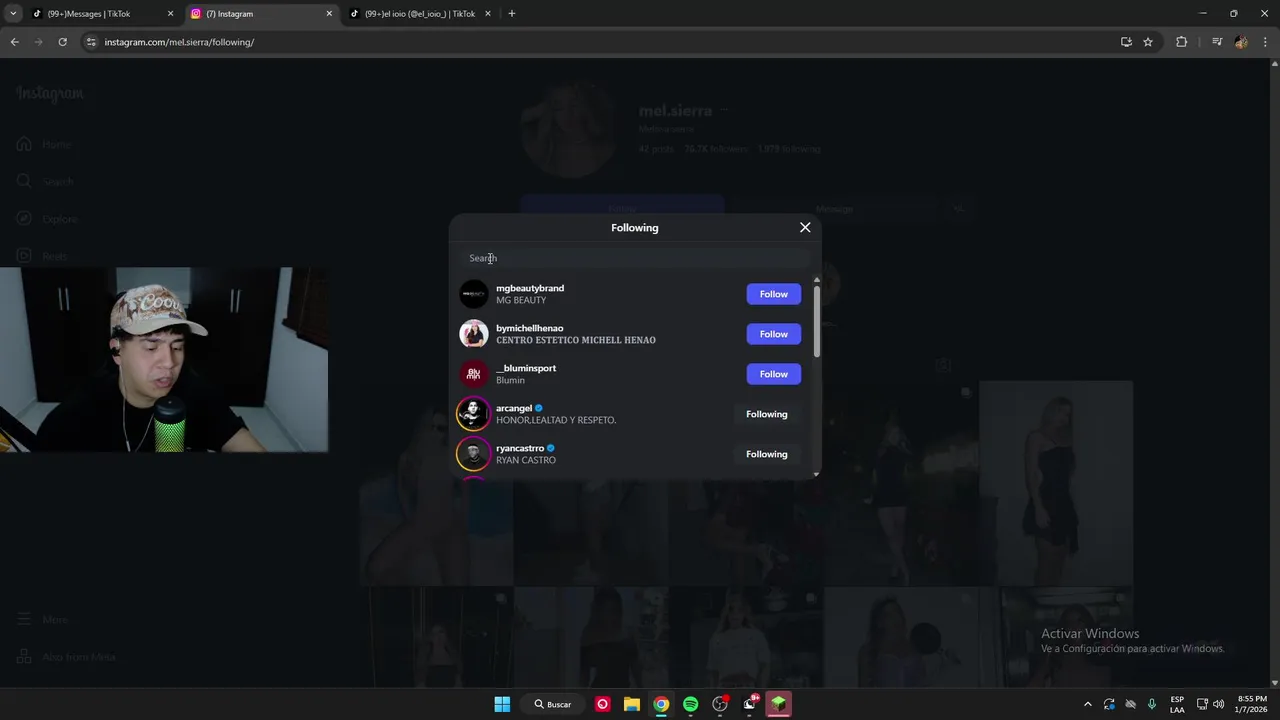This screenshot has width=1280, height=720.
Task: Open mgbeautybrand profile picture
Action: click(x=473, y=294)
